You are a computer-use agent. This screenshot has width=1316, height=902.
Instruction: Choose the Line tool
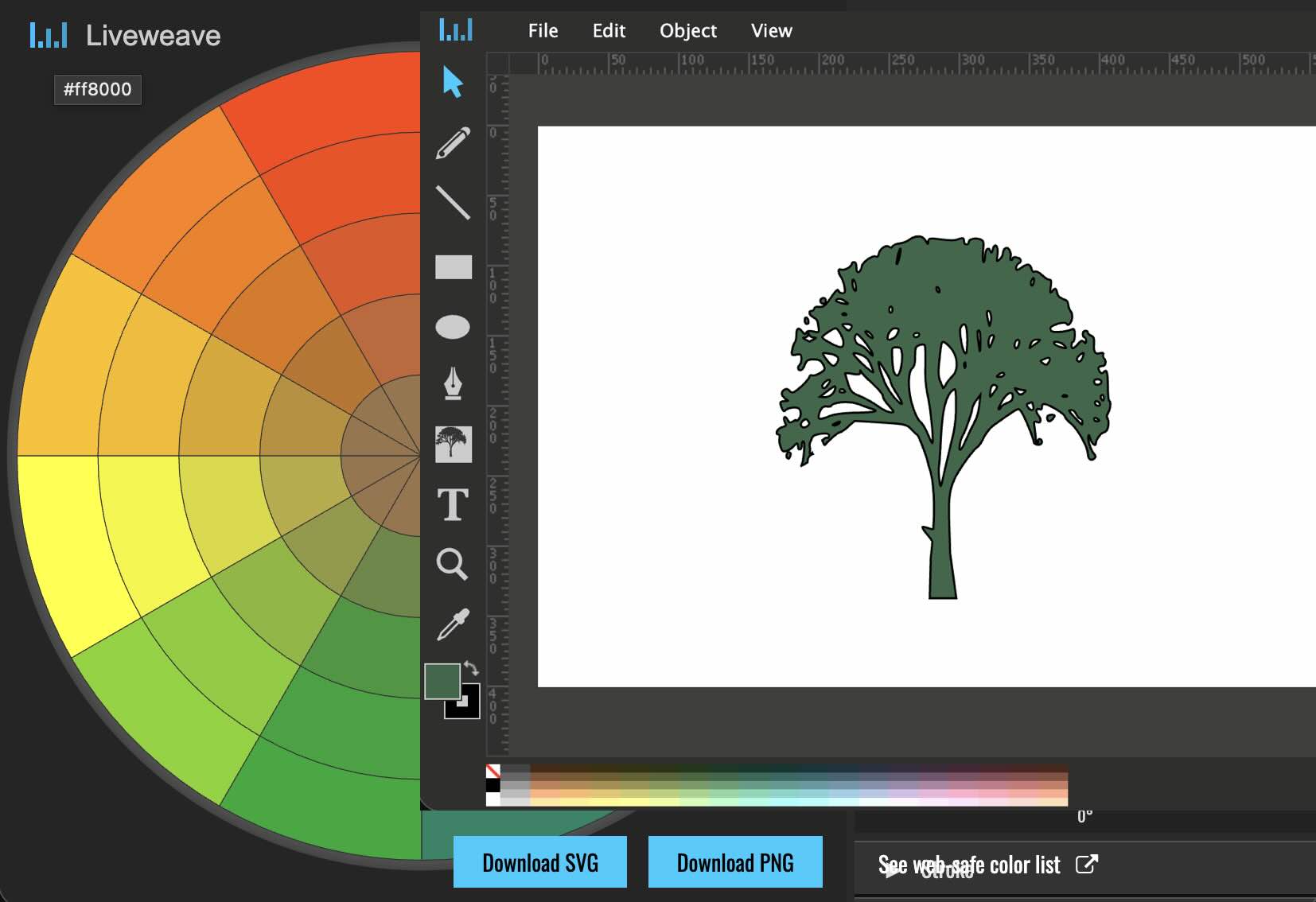pyautogui.click(x=453, y=203)
